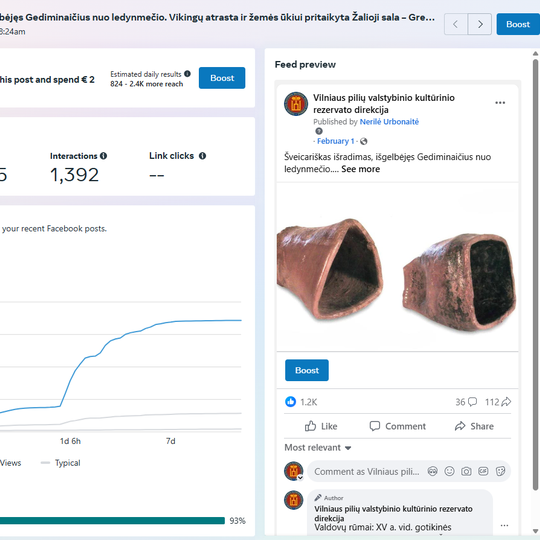
Task: Open the post image of clay pots
Action: pyautogui.click(x=397, y=267)
